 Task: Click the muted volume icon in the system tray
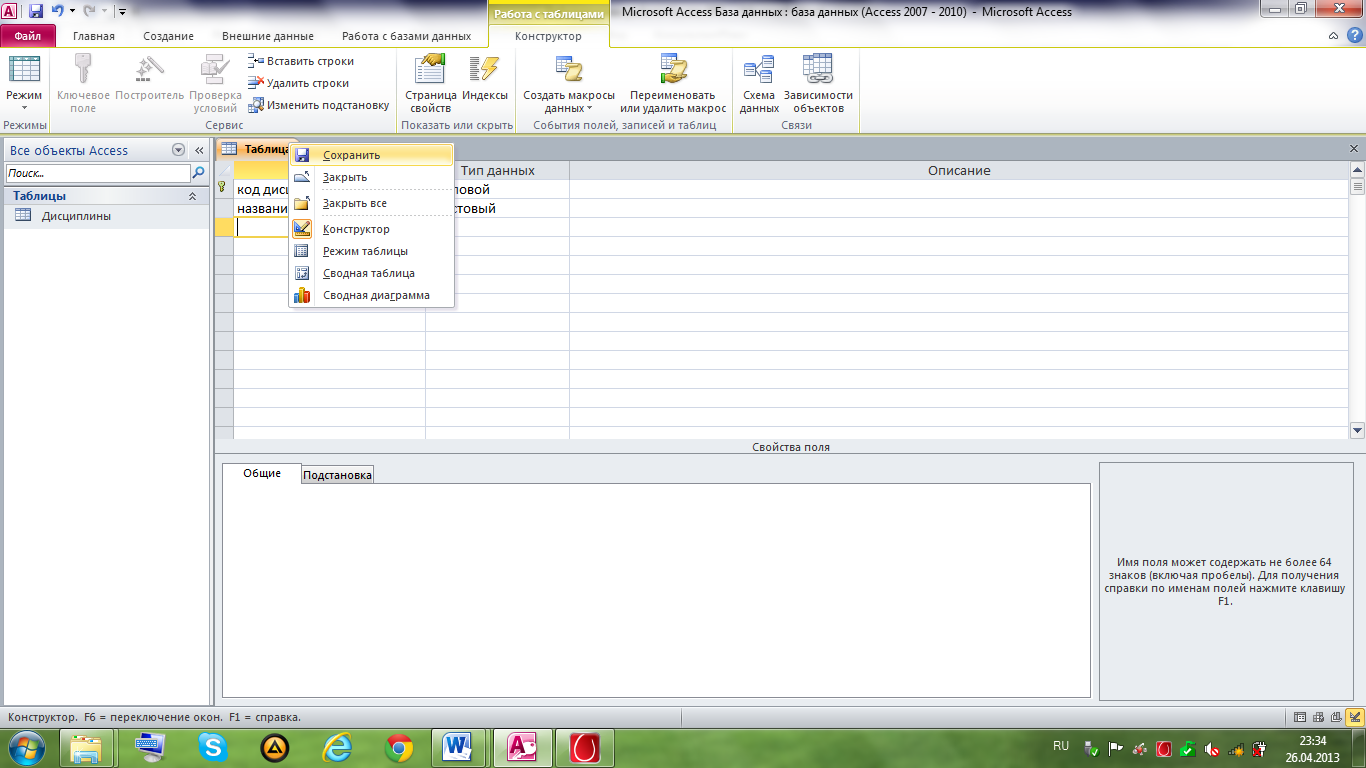tap(1212, 748)
